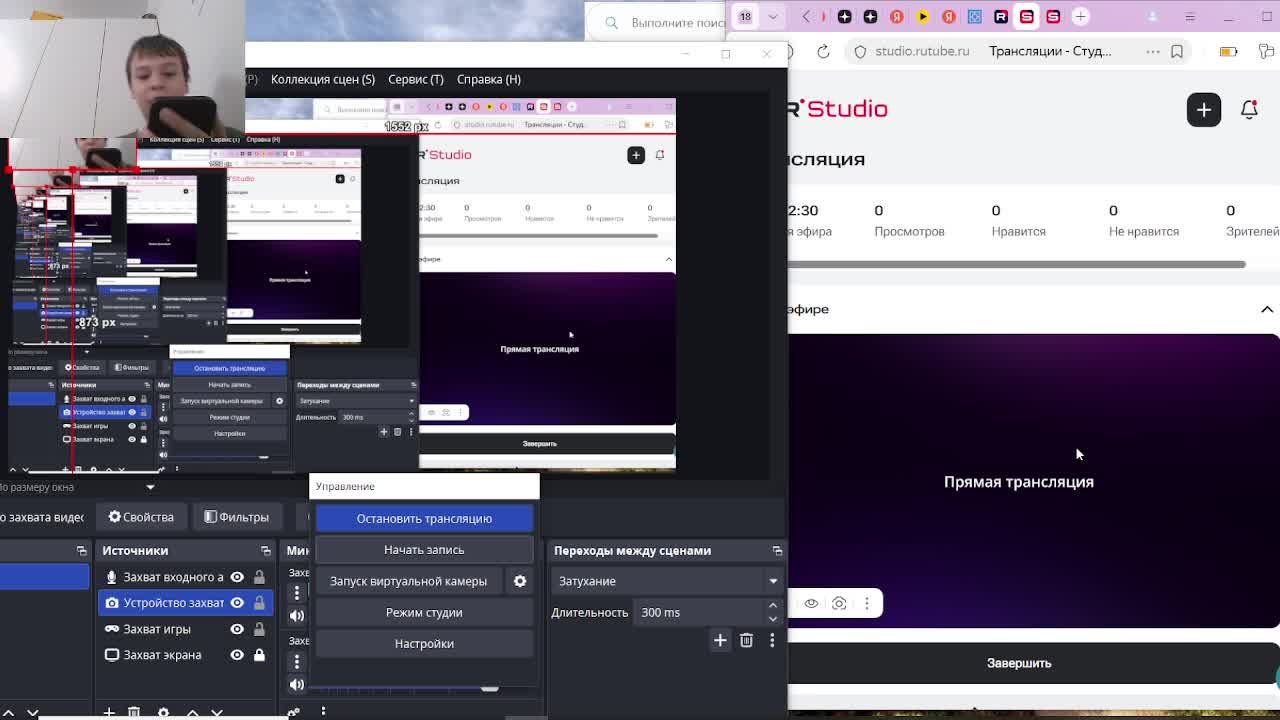1280x720 pixels.
Task: Open the player three-dot options menu
Action: tap(867, 603)
